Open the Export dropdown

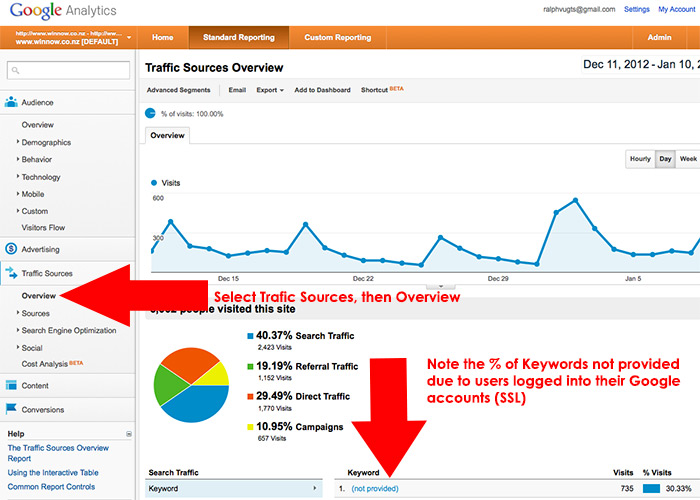pos(270,90)
